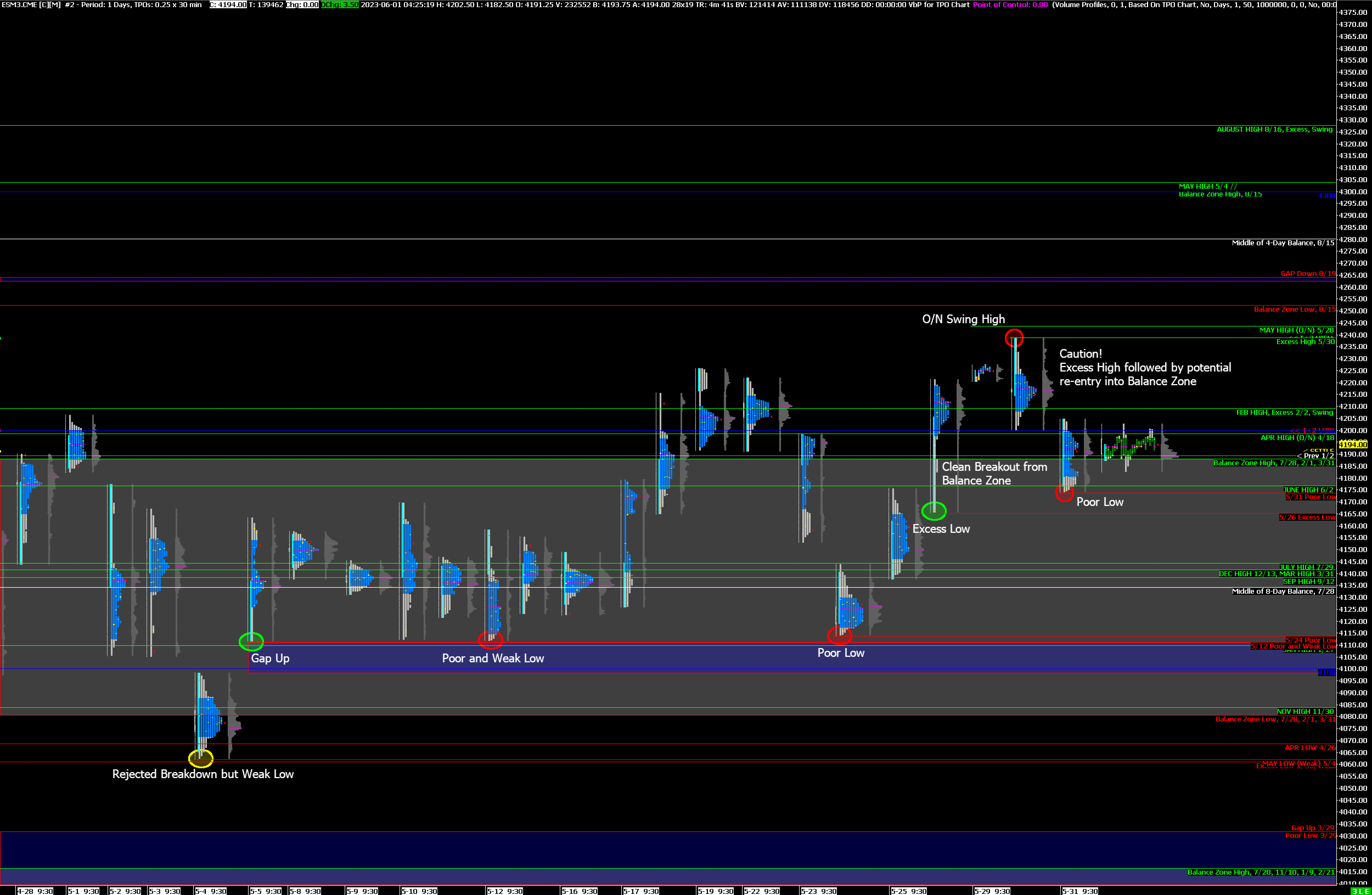Viewport: 1372px width, 895px height.
Task: Click the green Excess Low circle marker
Action: point(933,511)
